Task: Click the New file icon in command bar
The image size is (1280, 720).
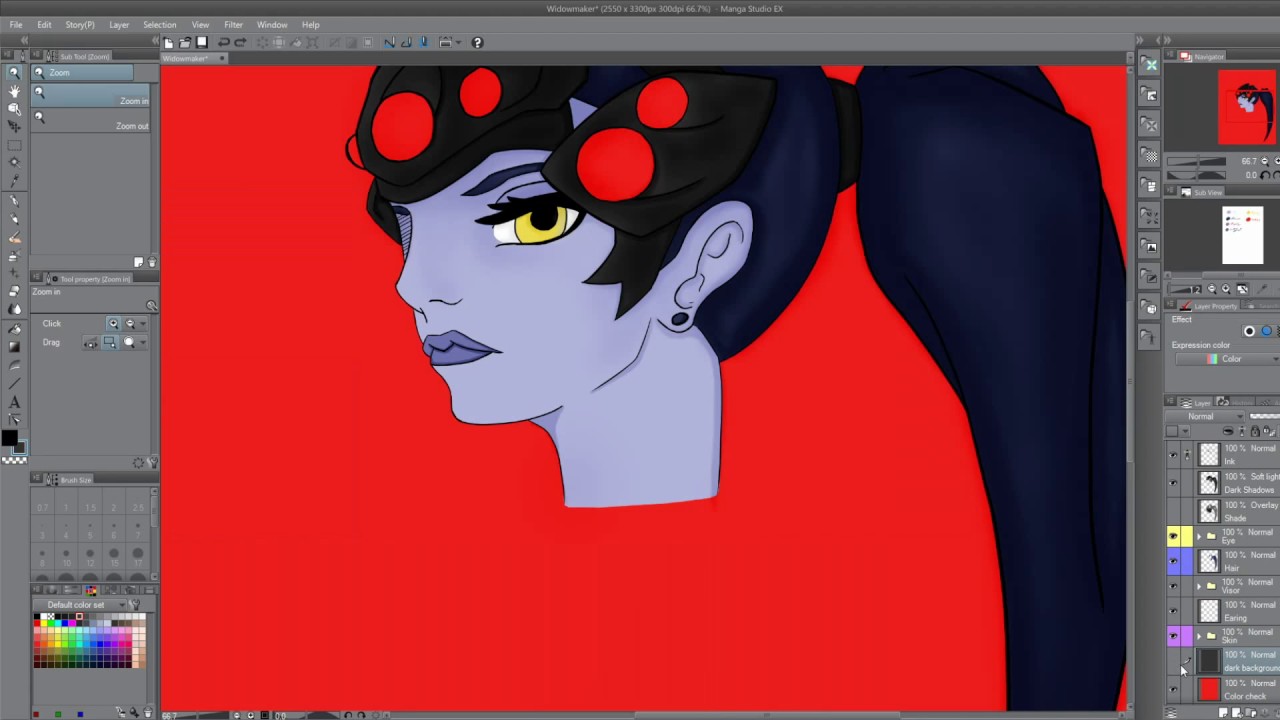Action: (x=169, y=42)
